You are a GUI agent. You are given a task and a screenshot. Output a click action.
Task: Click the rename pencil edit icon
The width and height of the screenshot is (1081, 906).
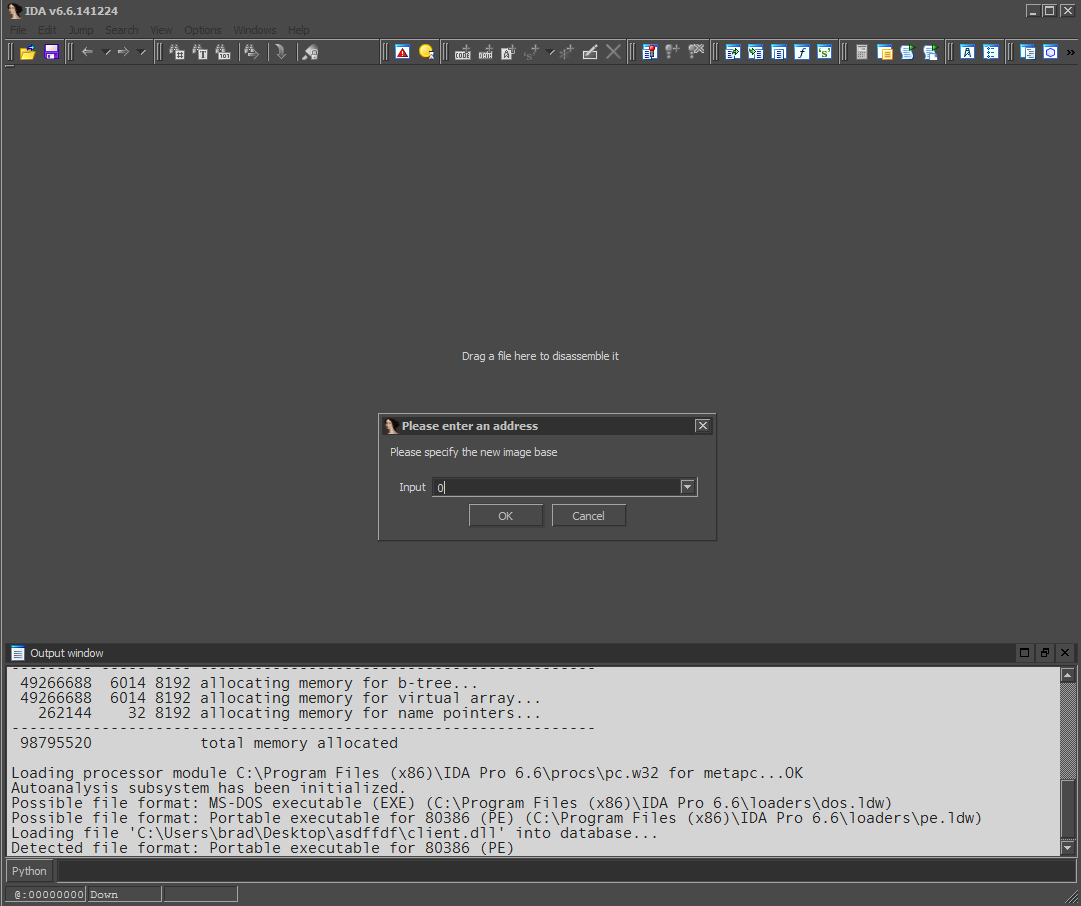[590, 52]
